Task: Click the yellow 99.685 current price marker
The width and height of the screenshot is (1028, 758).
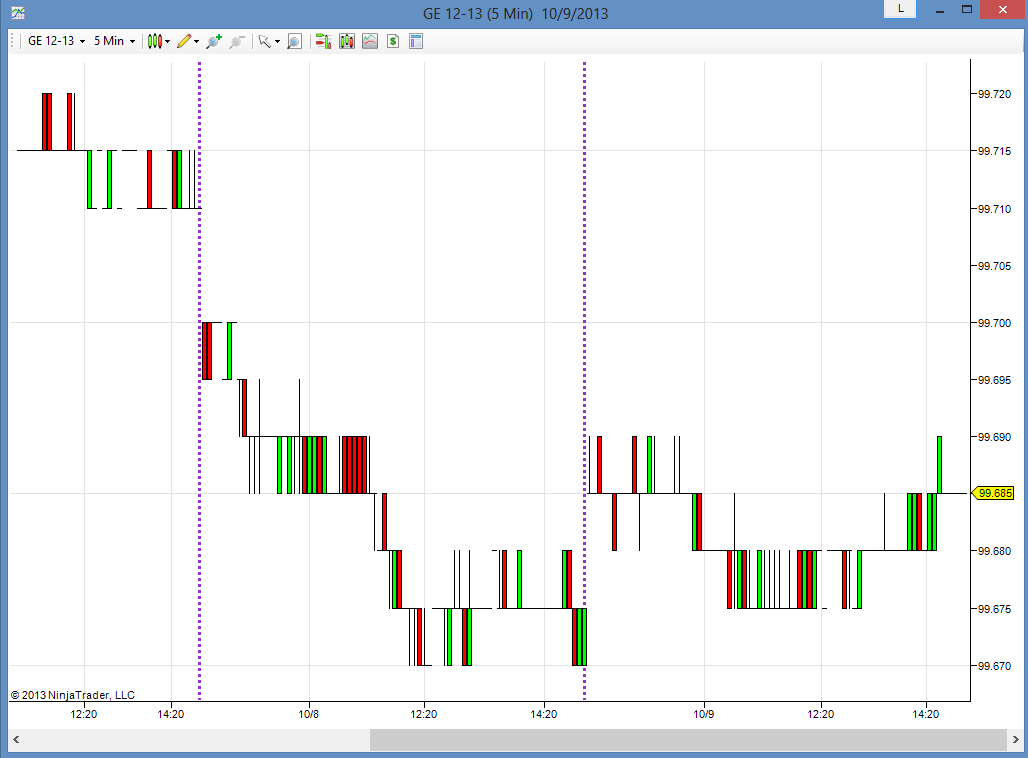Action: (x=994, y=493)
